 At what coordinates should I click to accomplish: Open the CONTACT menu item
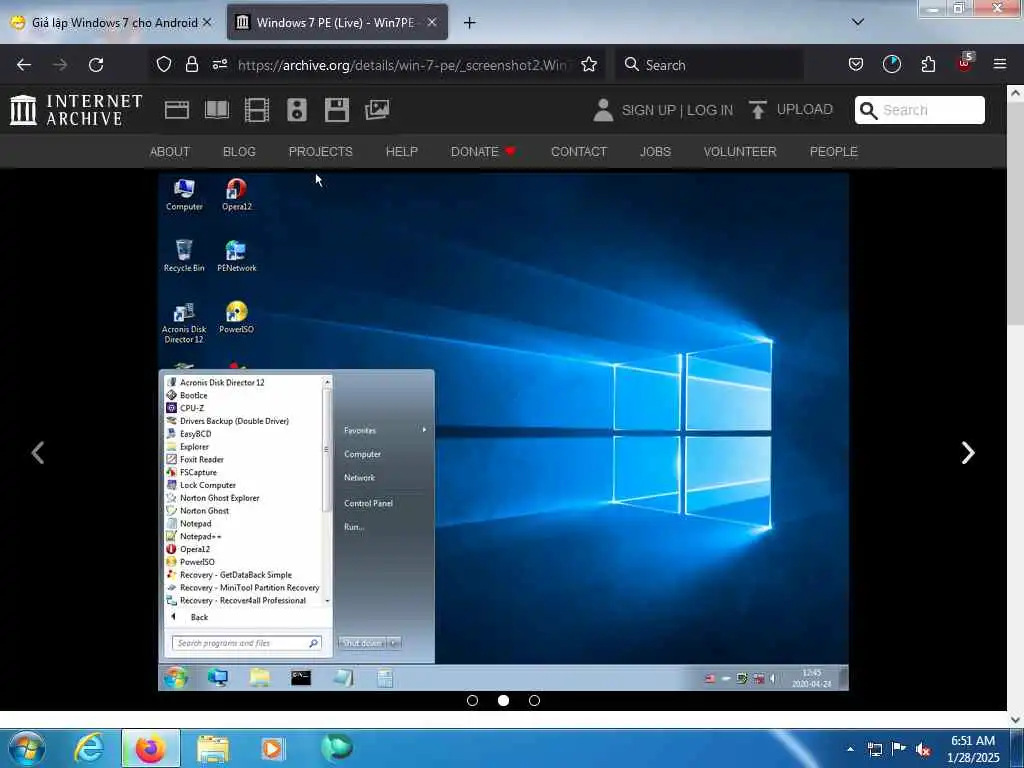[x=579, y=152]
